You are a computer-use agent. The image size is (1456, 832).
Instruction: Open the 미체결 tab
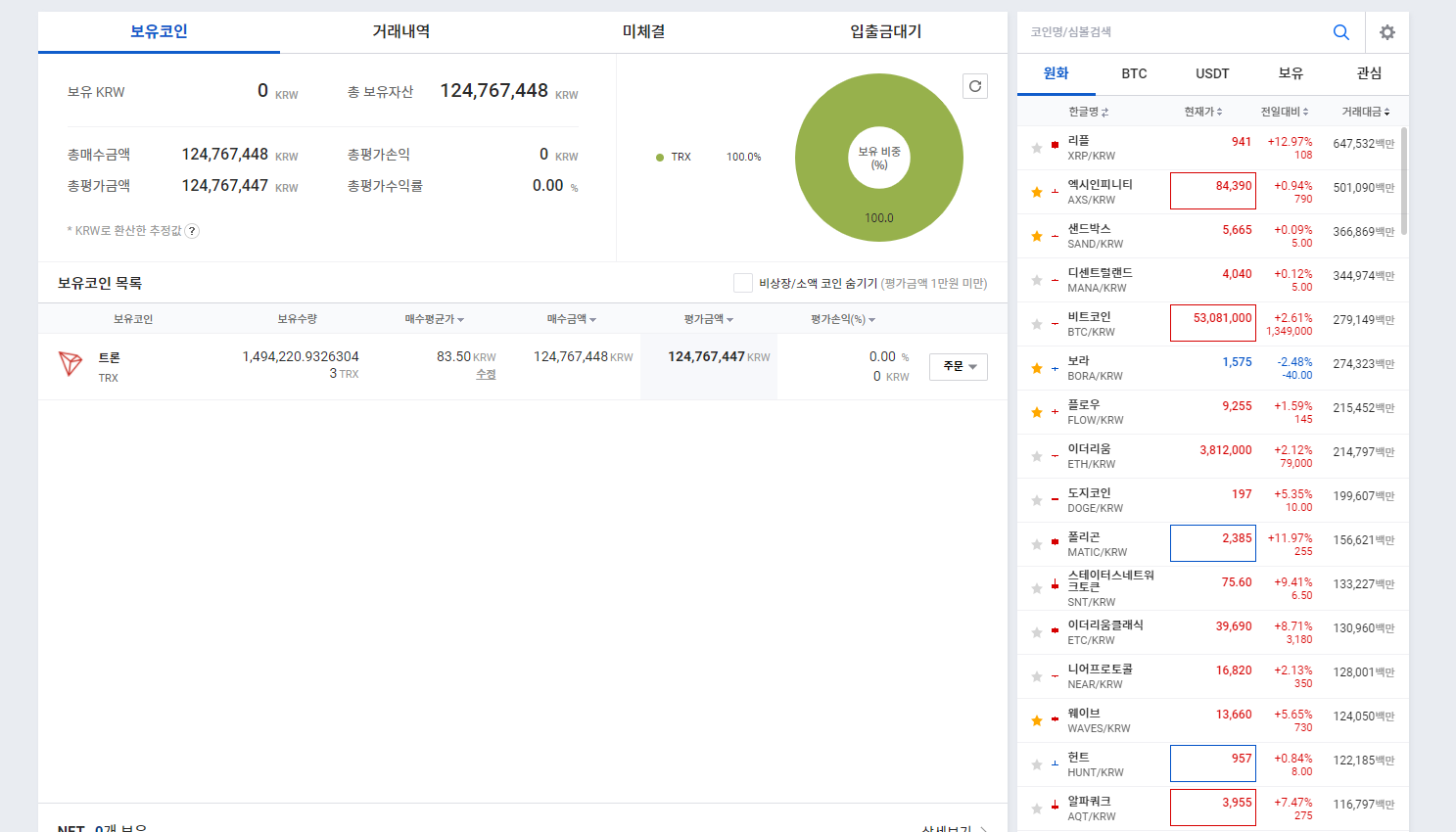[x=643, y=31]
